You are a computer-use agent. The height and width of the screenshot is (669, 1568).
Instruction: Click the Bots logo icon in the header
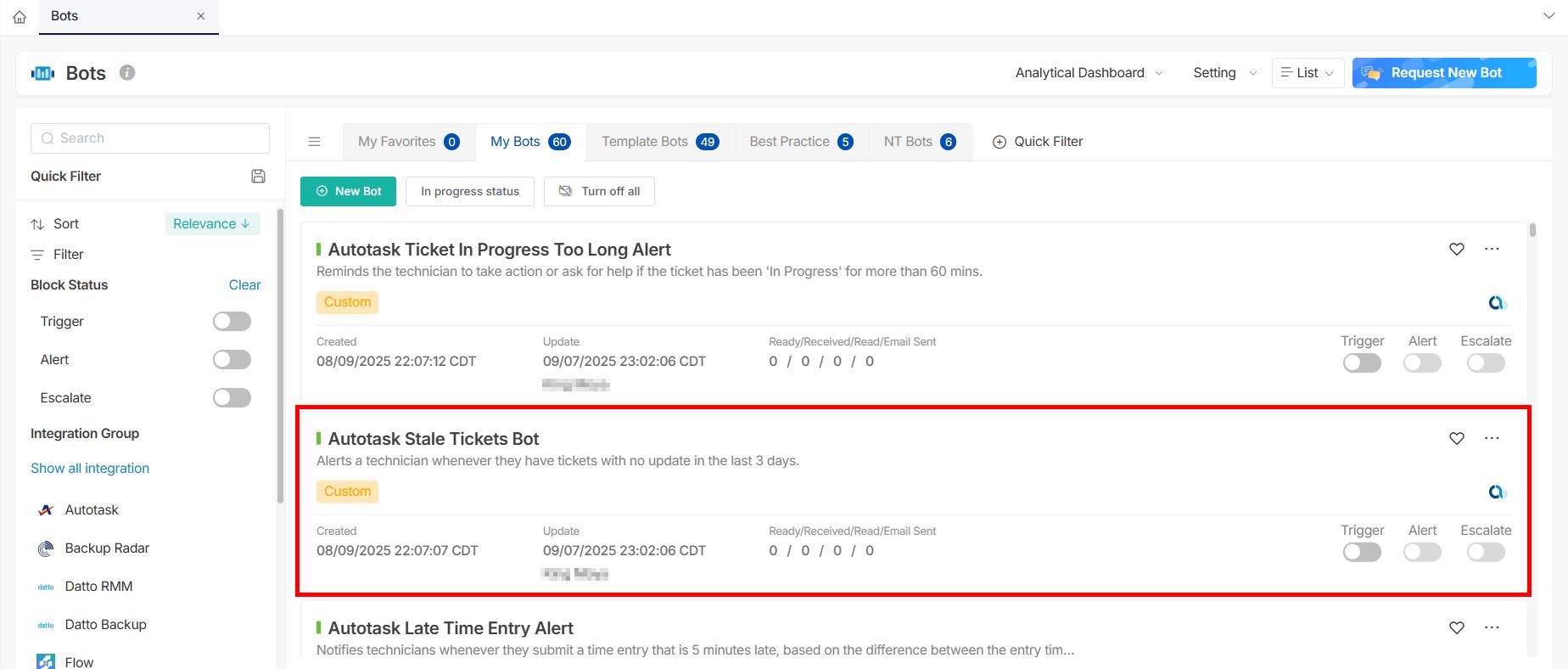tap(42, 73)
